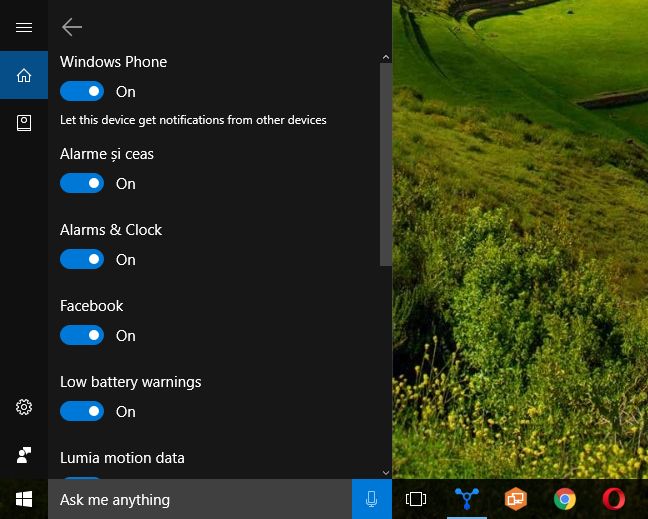Click the scrollbar up arrow
The image size is (648, 519).
[386, 57]
